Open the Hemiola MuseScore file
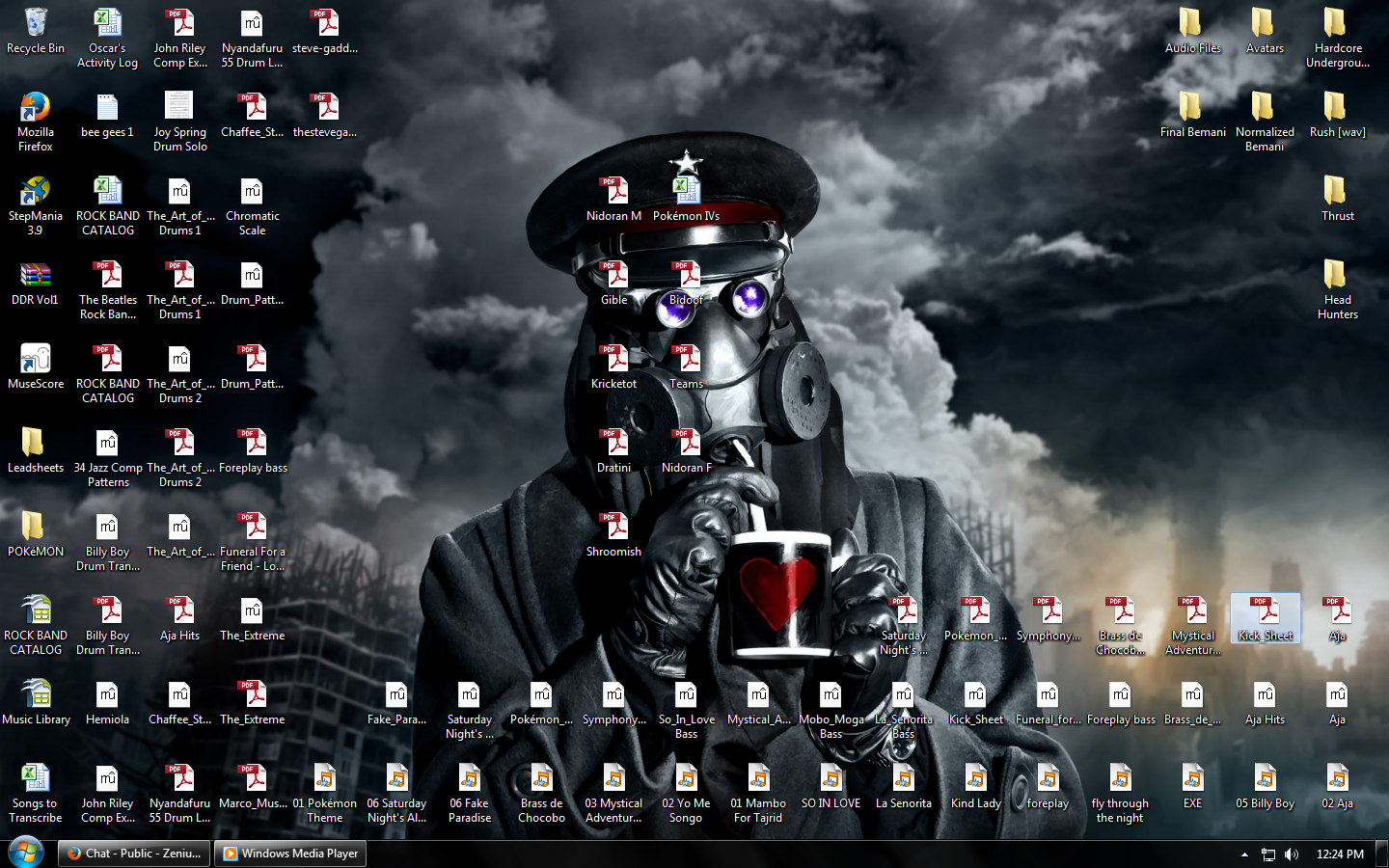The image size is (1389, 868). tap(107, 703)
